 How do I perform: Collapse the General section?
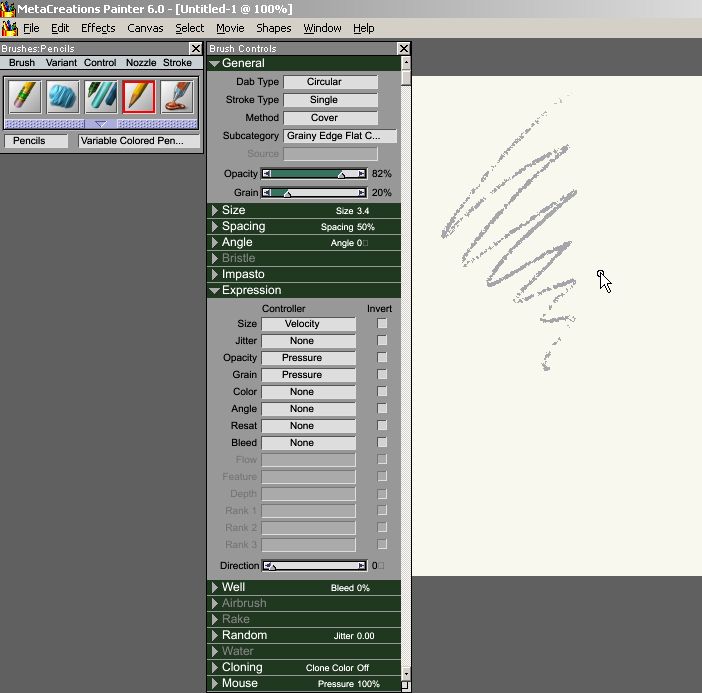coord(214,64)
